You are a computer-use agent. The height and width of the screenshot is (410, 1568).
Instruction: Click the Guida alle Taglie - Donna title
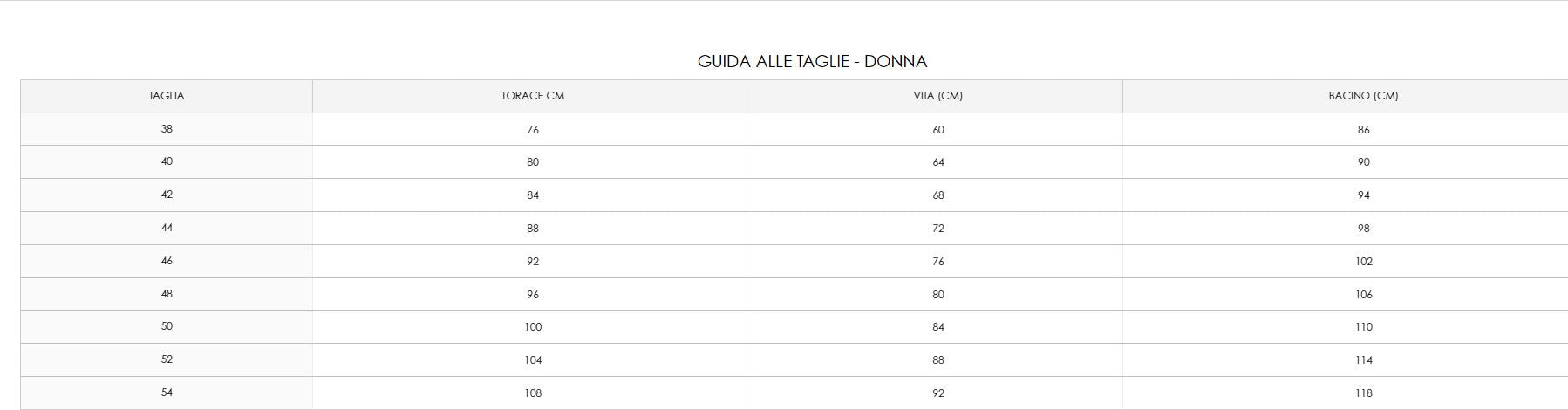pyautogui.click(x=812, y=62)
